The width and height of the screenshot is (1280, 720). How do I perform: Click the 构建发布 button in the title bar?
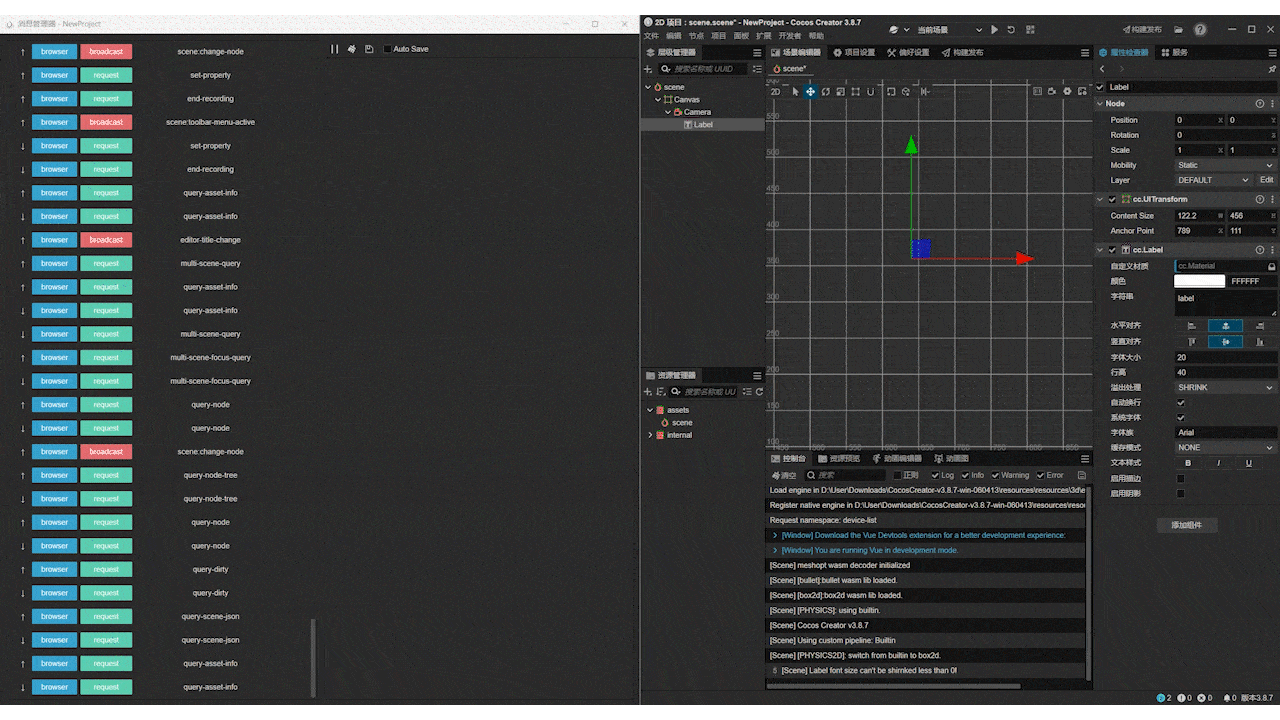[1142, 30]
